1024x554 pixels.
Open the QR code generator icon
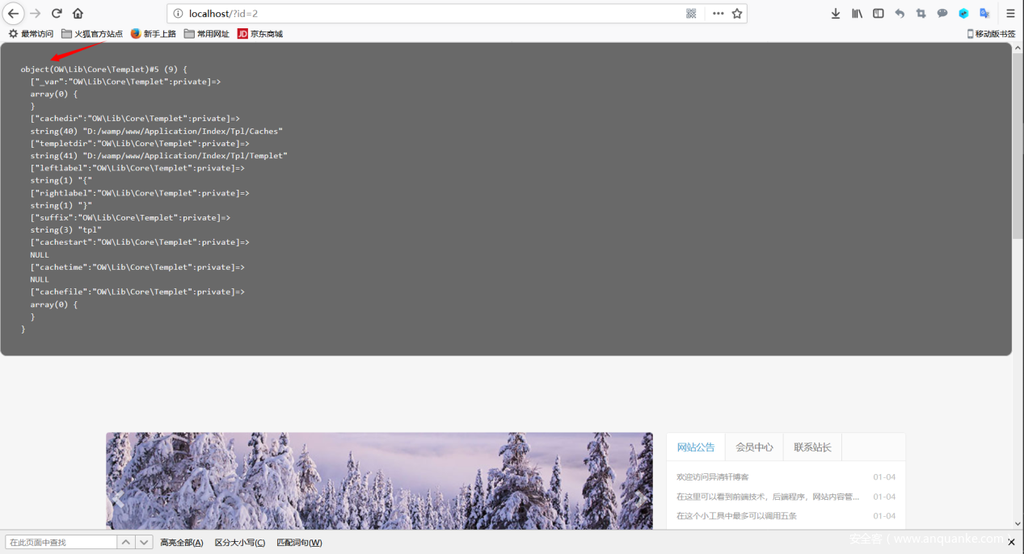(x=691, y=14)
